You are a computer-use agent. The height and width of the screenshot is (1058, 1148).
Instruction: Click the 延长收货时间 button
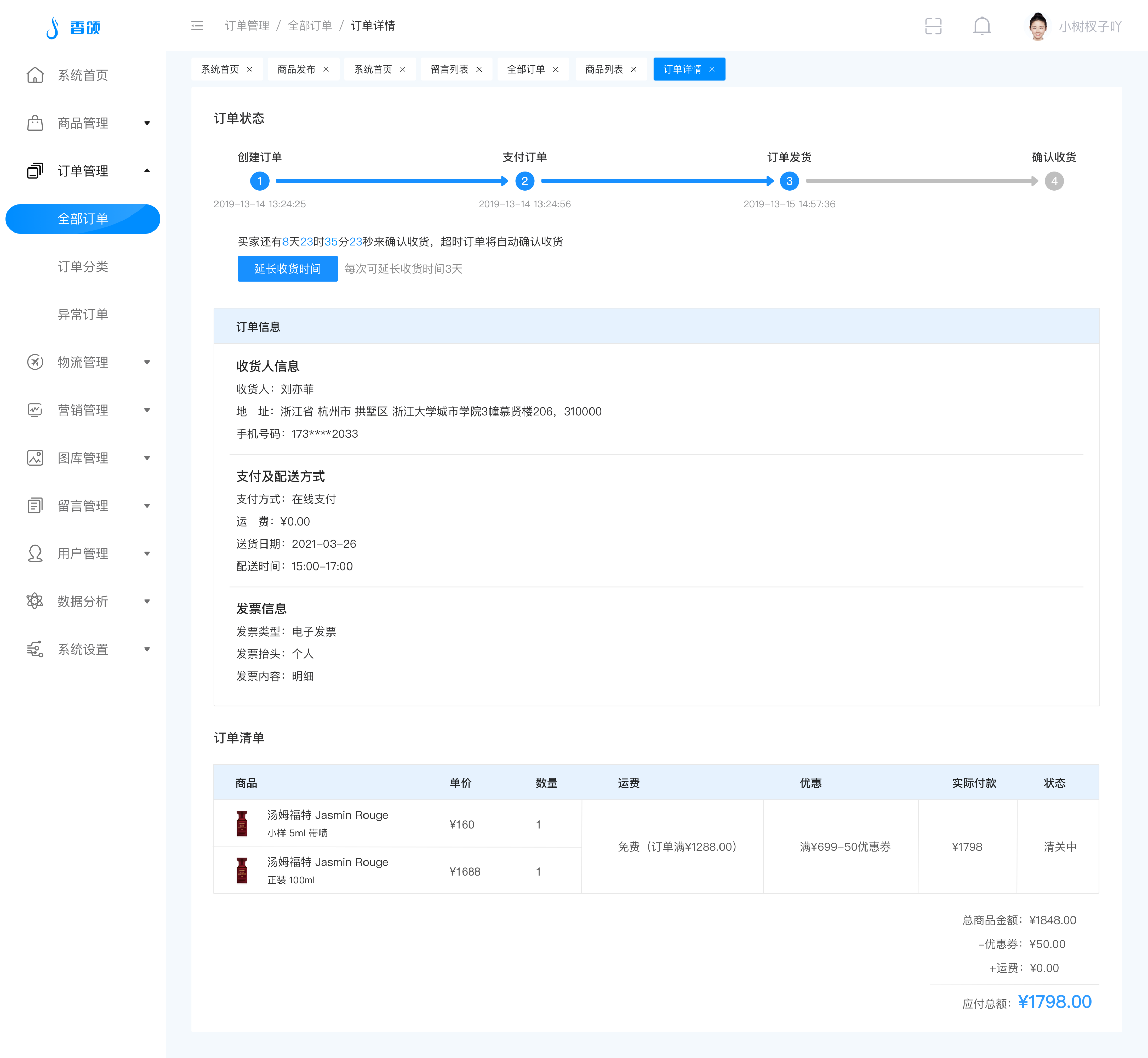[288, 269]
